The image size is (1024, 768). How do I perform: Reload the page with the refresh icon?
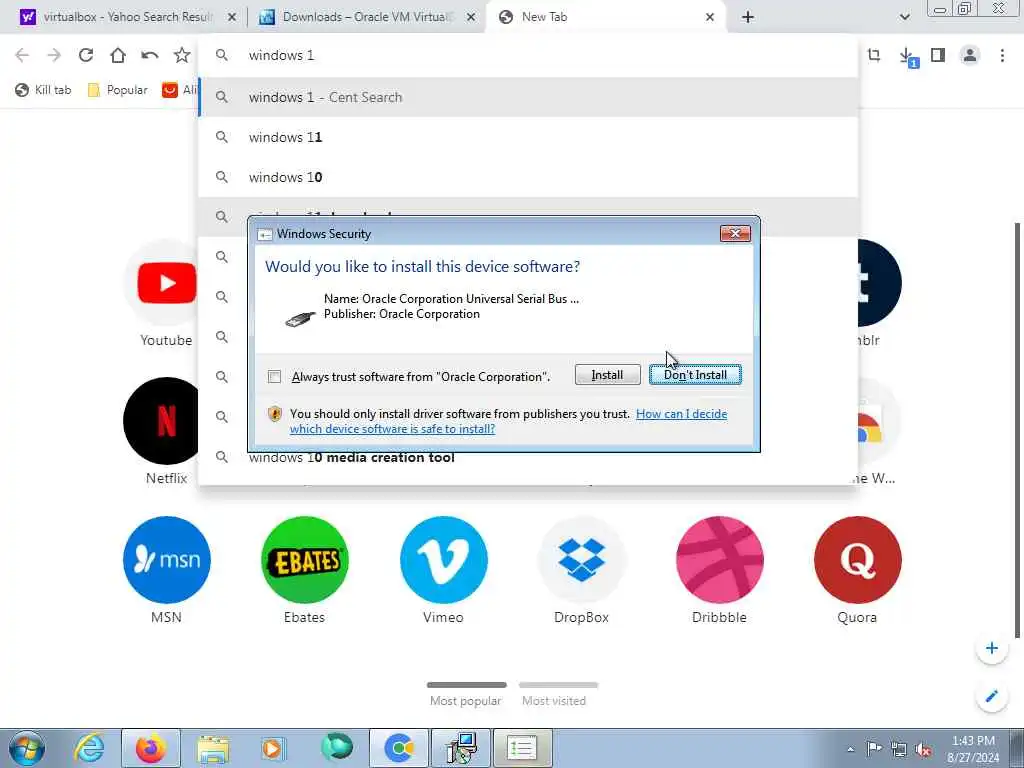pyautogui.click(x=86, y=56)
